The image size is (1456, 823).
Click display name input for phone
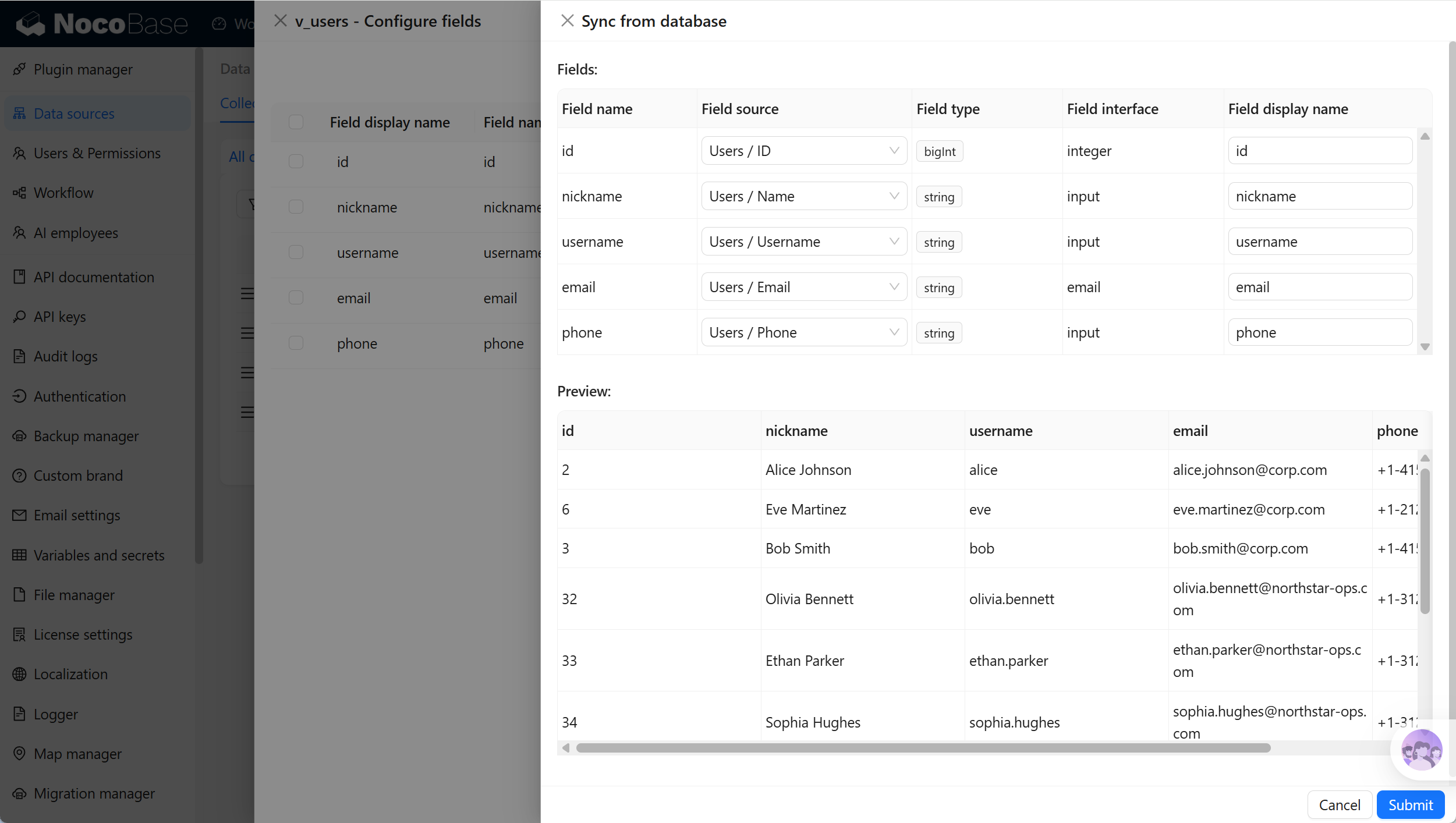coord(1320,332)
